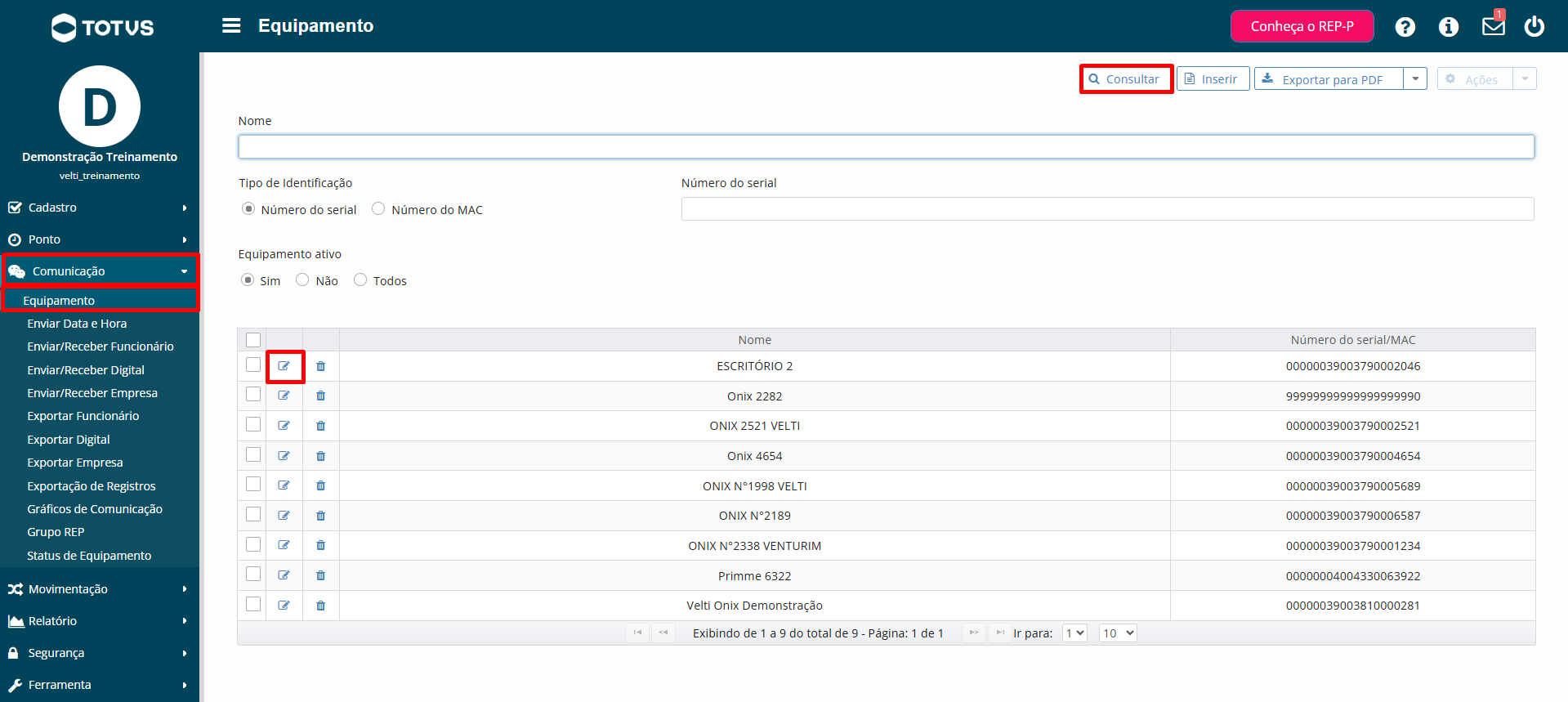Image resolution: width=1568 pixels, height=702 pixels.
Task: Edit the Onix 4654 row
Action: (x=284, y=456)
